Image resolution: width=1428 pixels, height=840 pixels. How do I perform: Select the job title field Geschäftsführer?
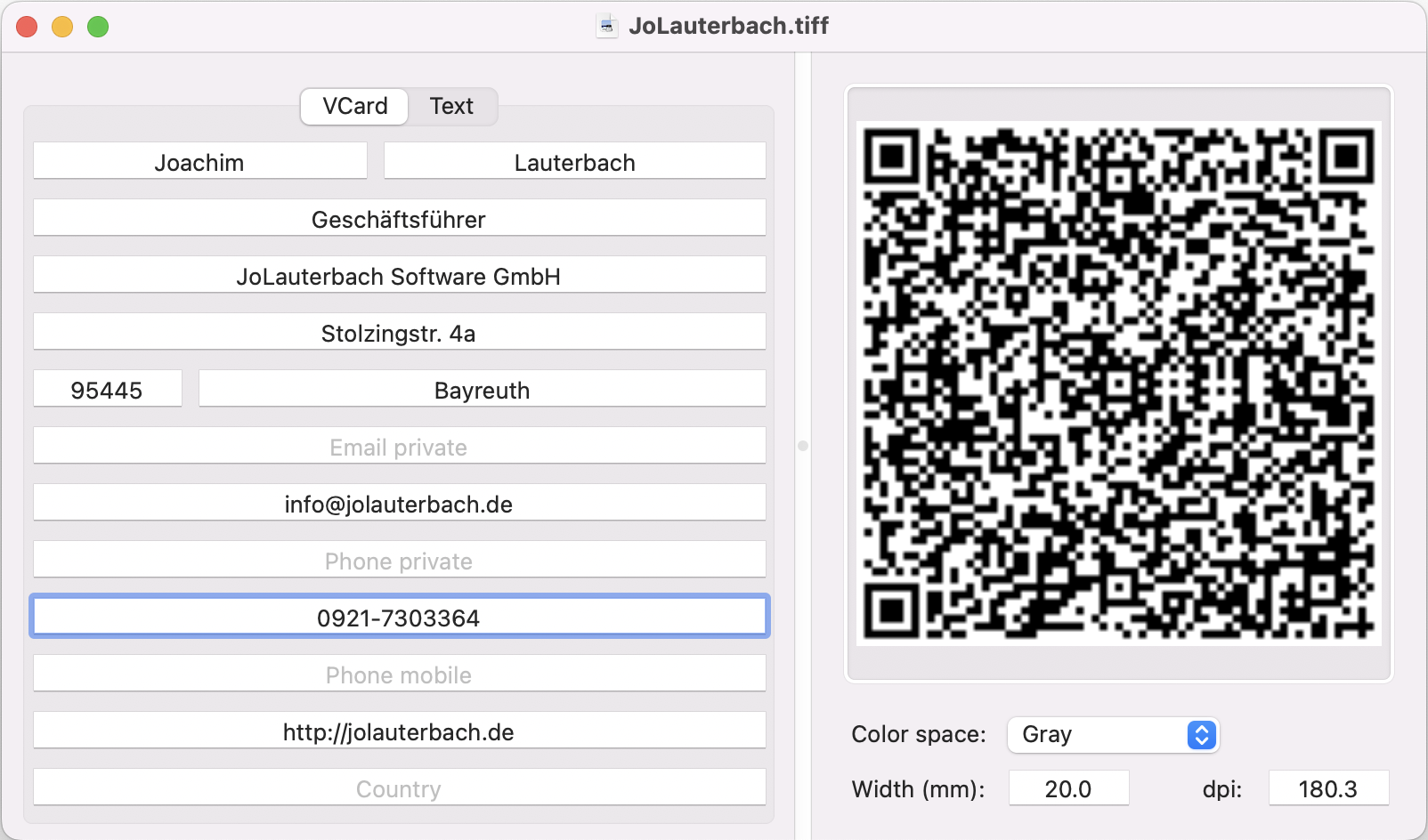(399, 219)
